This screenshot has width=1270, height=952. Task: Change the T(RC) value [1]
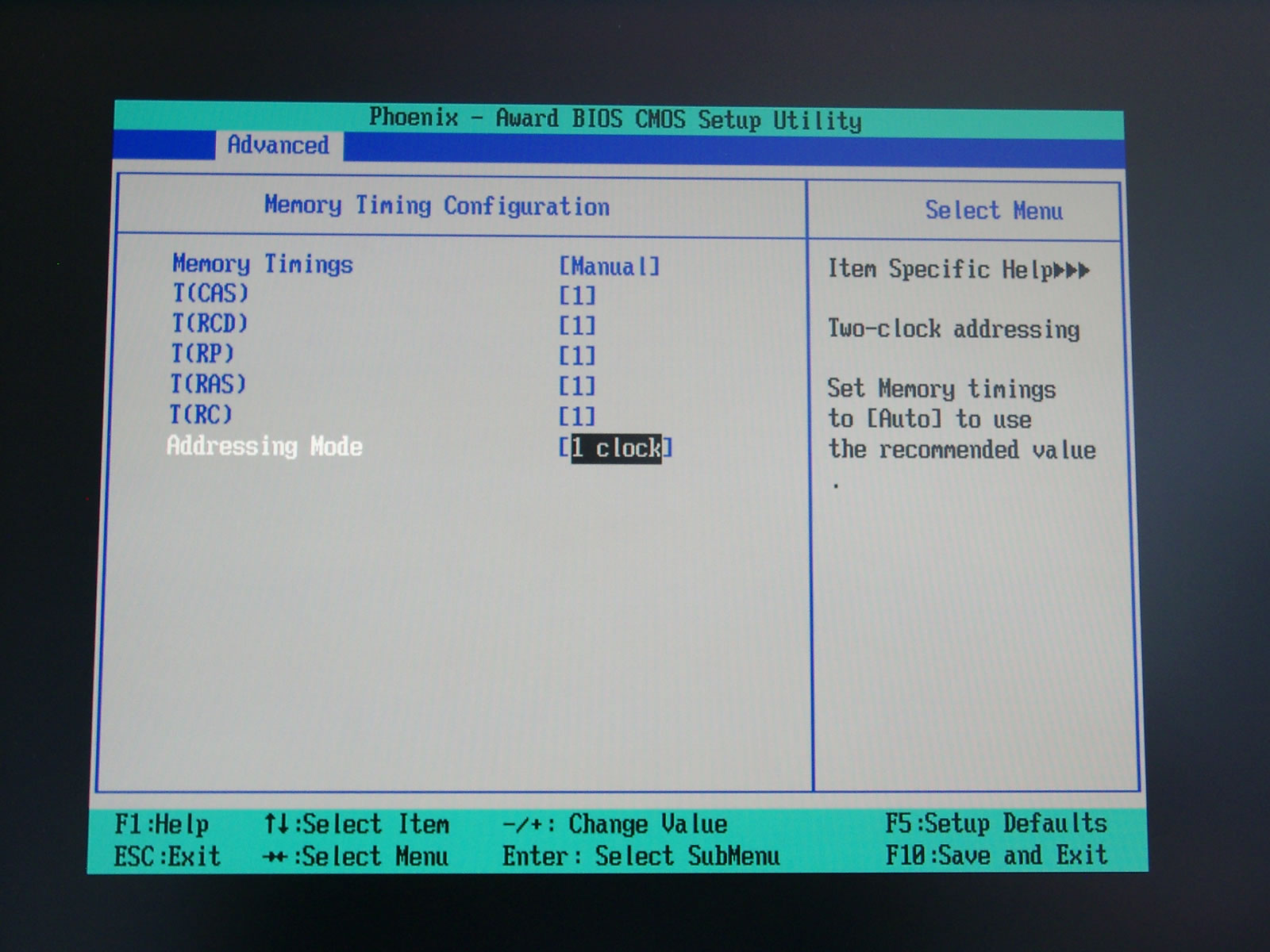pos(577,416)
